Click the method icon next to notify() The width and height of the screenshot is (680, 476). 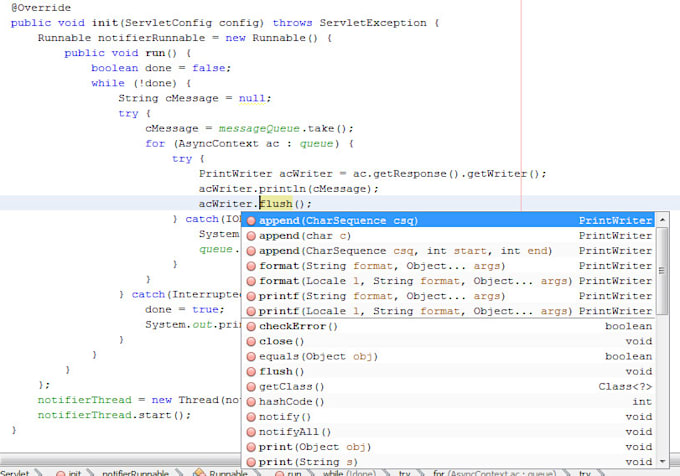pyautogui.click(x=251, y=416)
